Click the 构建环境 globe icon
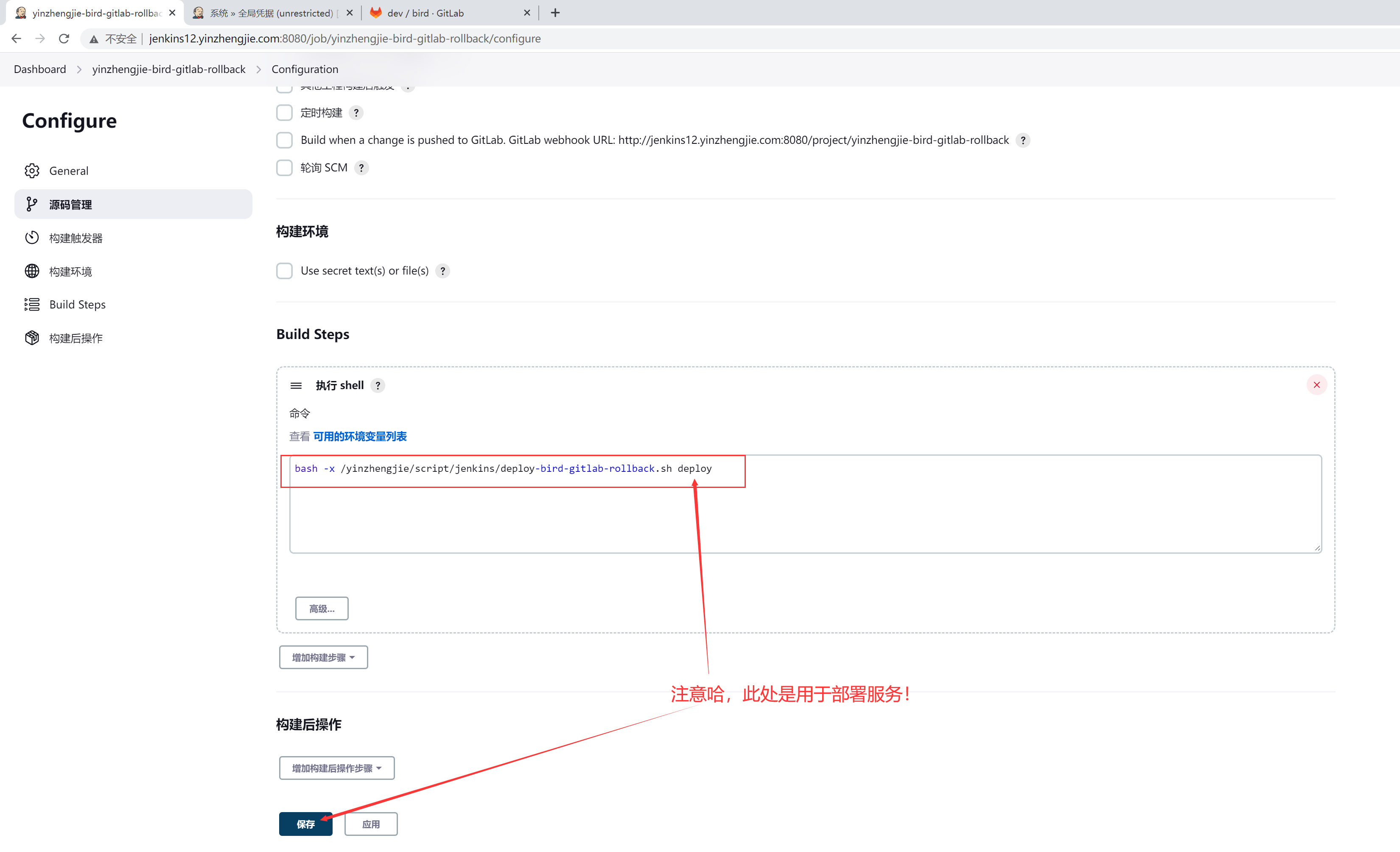Viewport: 1400px width, 852px height. click(x=32, y=271)
